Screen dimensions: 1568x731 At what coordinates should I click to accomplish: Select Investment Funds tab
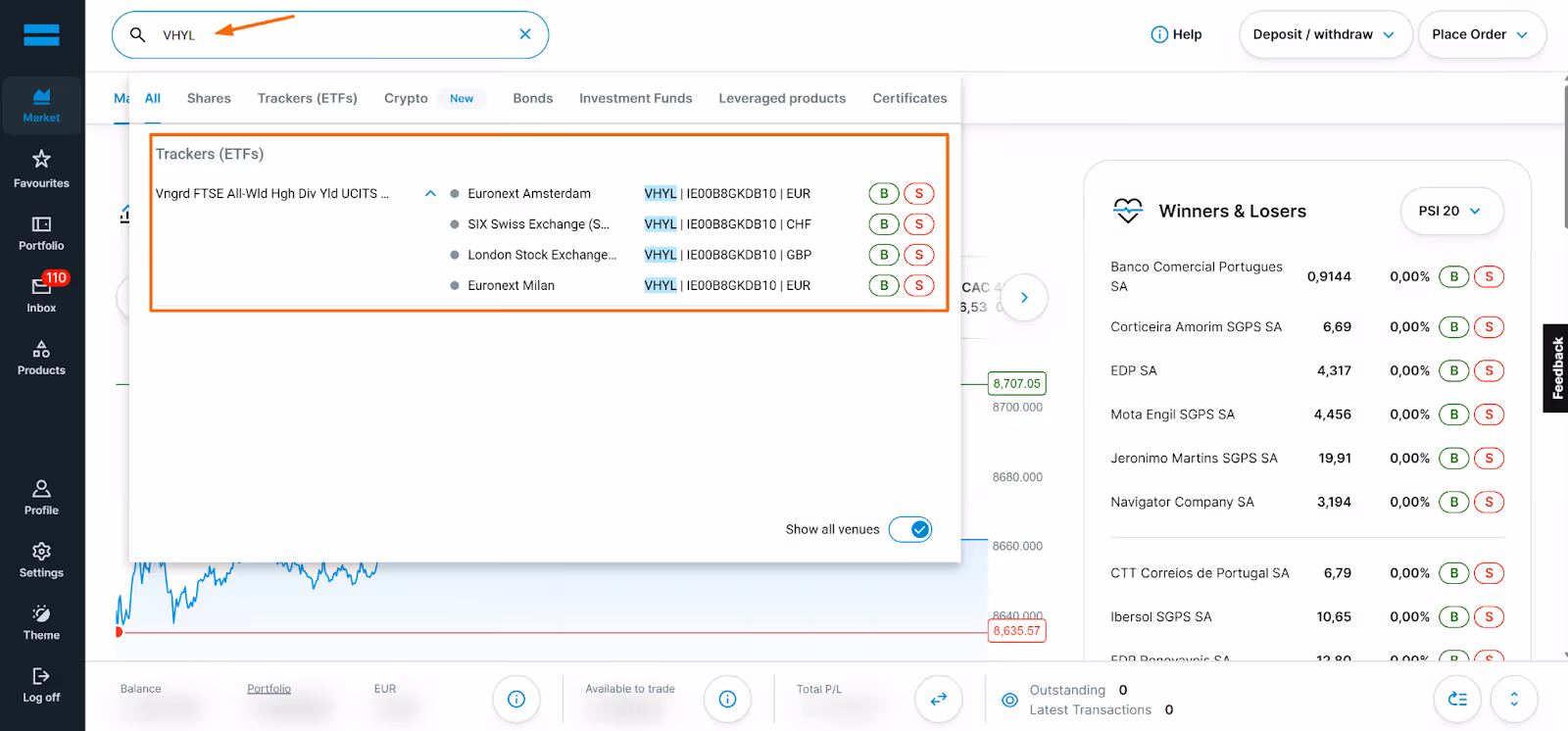(636, 98)
